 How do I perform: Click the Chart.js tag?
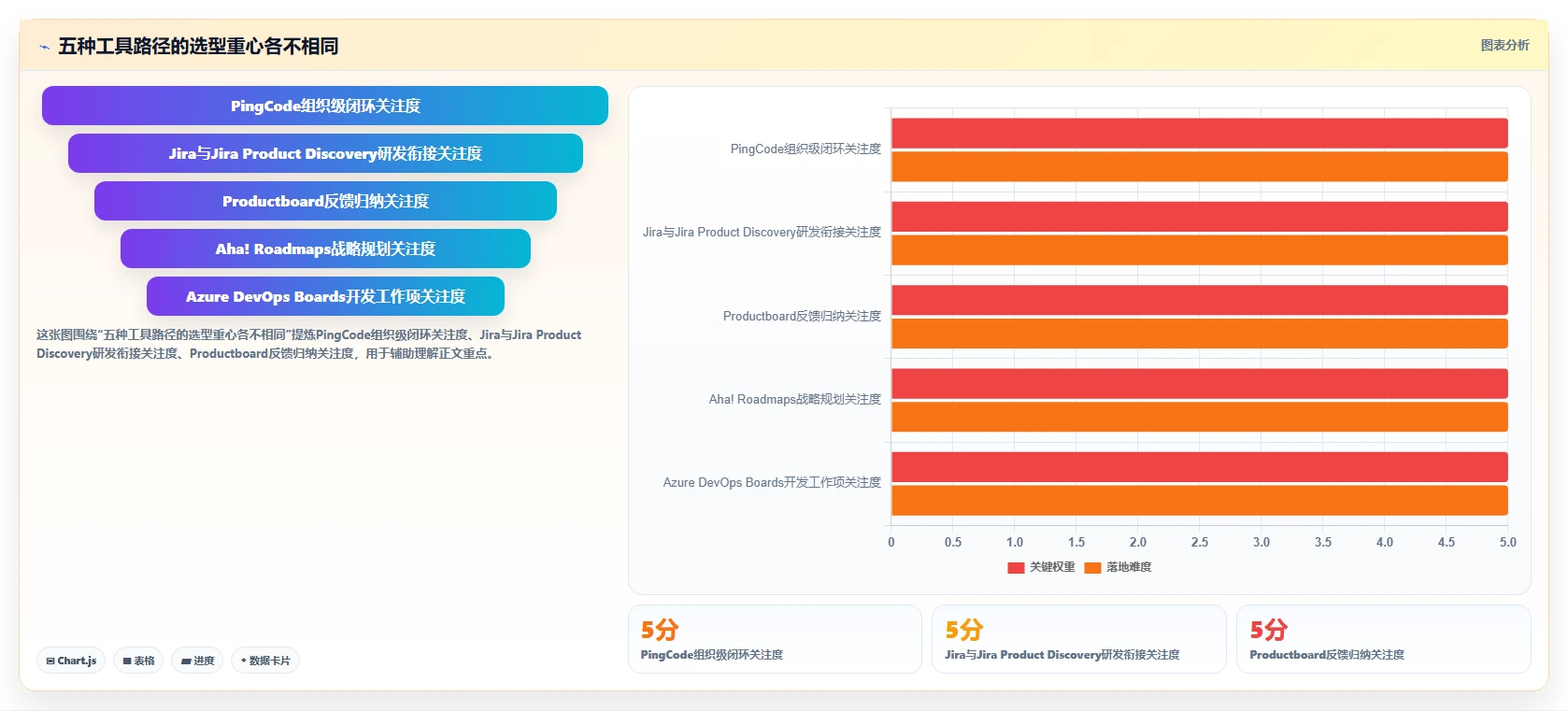(x=71, y=661)
